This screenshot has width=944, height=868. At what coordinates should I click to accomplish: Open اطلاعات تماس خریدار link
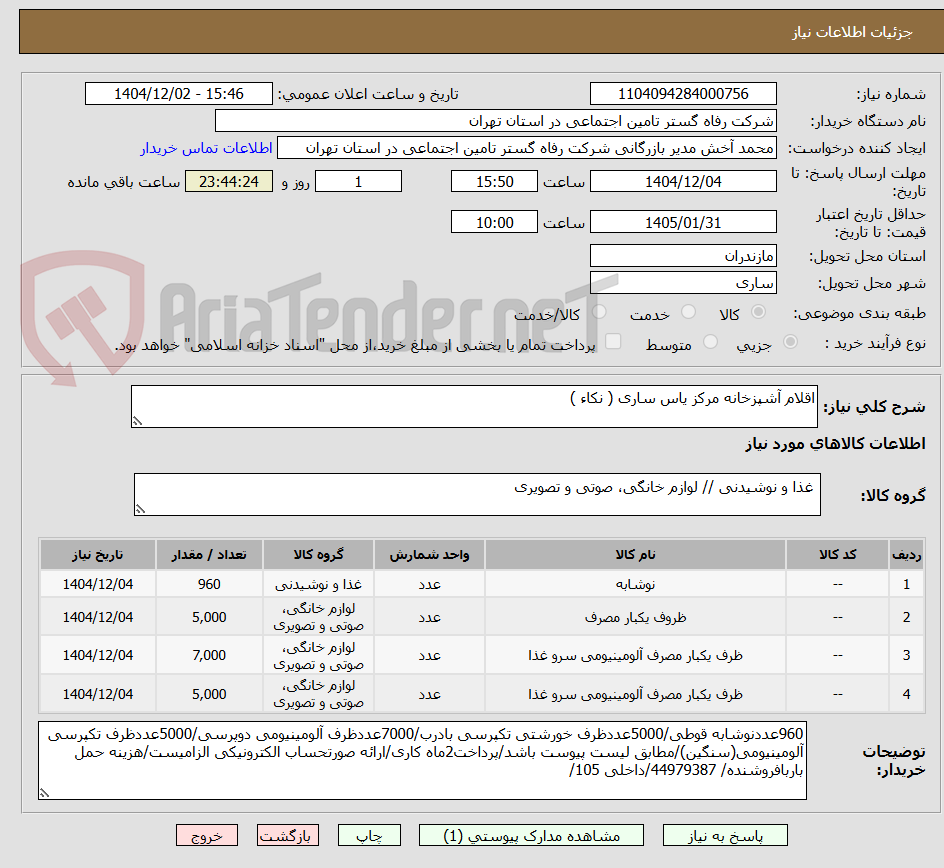[x=206, y=148]
